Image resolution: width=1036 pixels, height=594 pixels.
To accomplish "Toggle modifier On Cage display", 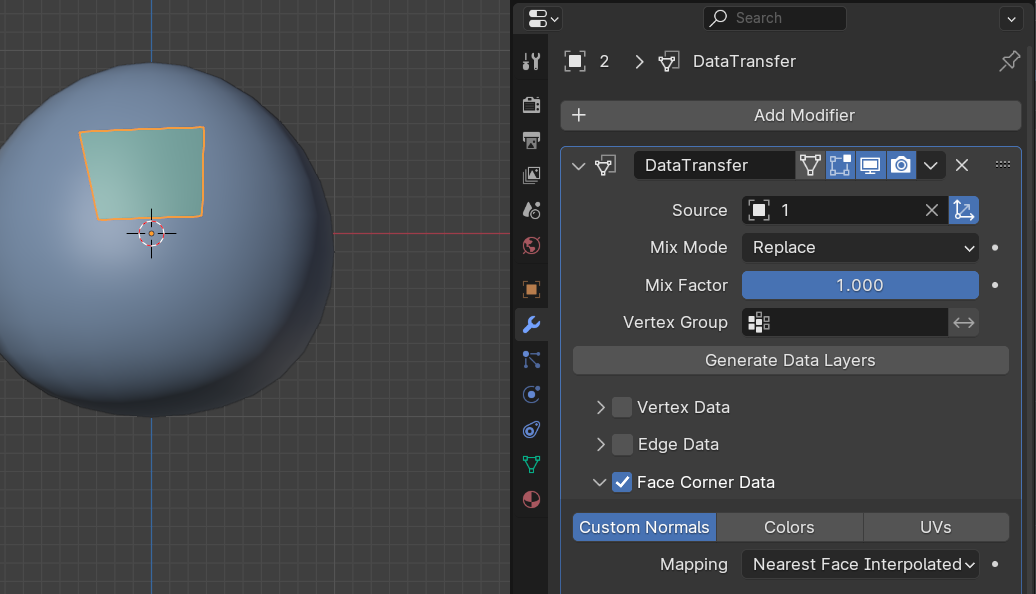I will [810, 165].
